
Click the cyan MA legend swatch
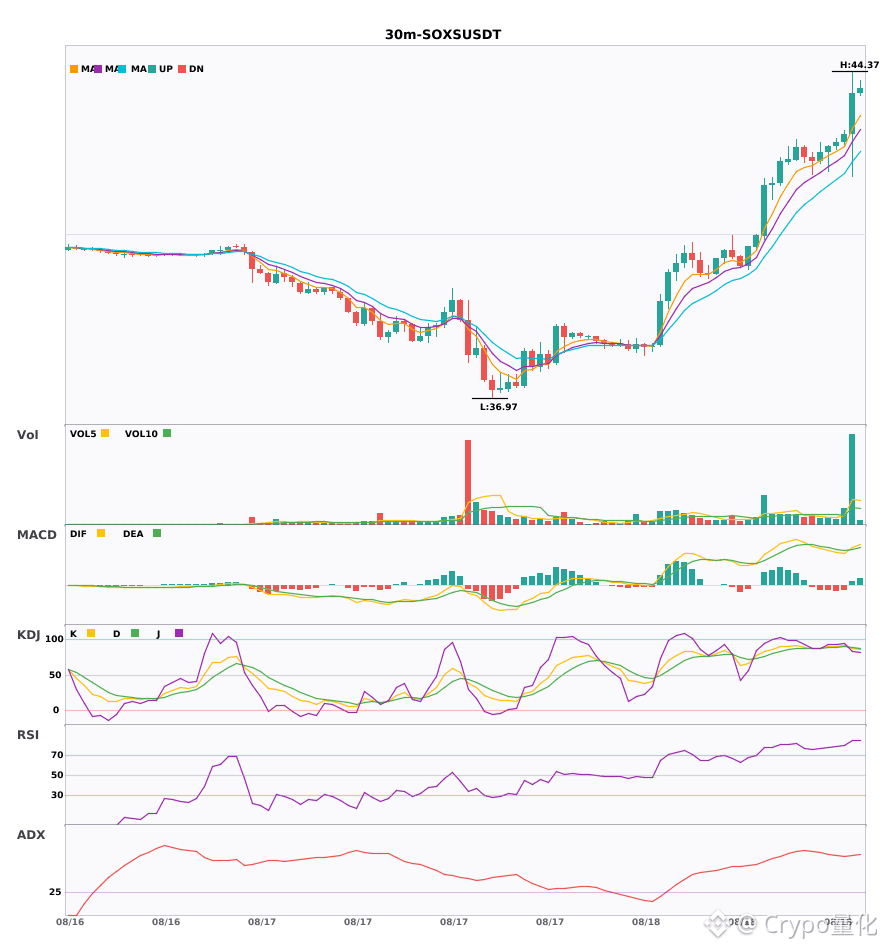coord(122,69)
